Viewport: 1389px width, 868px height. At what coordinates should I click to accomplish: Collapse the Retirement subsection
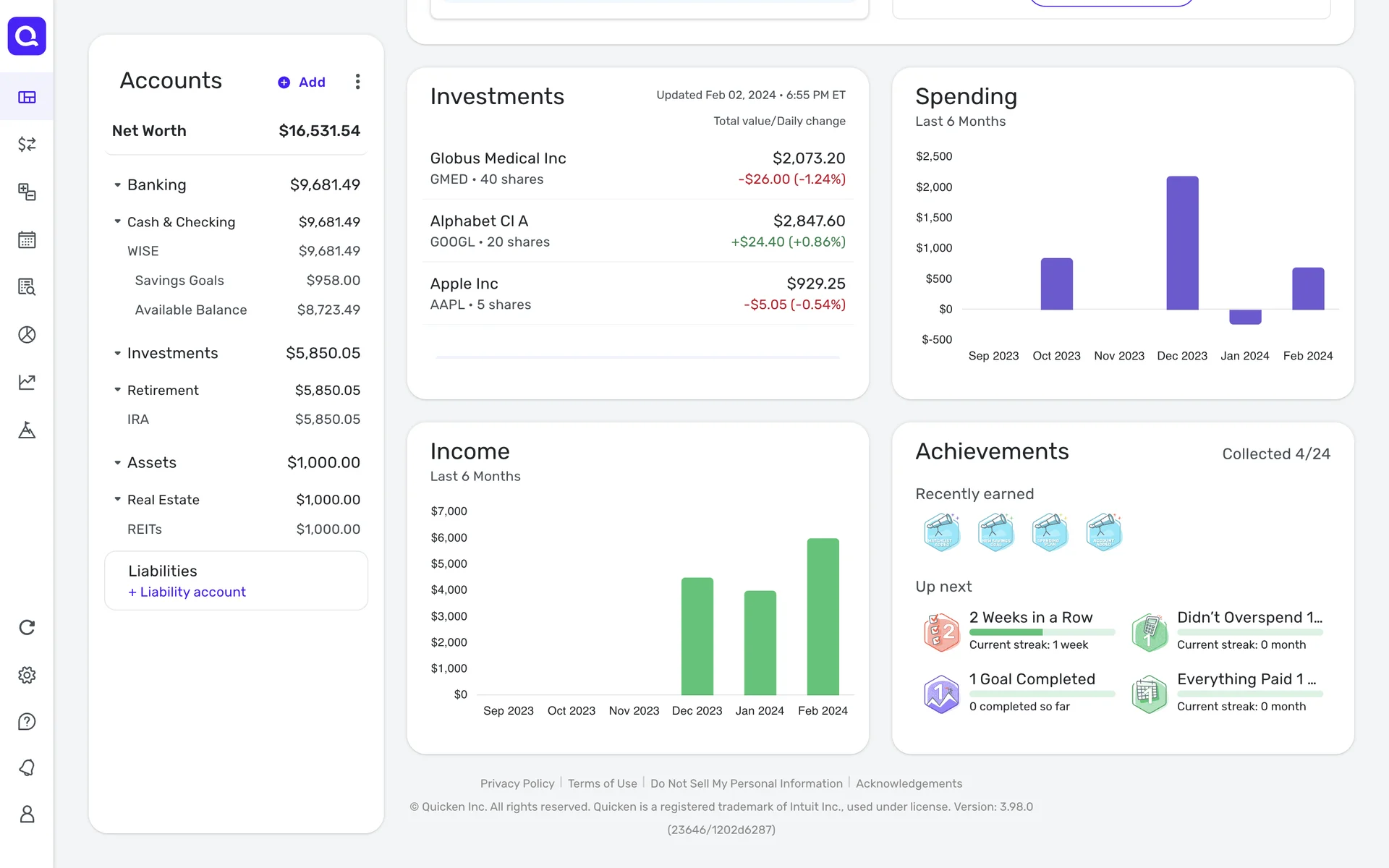pos(117,391)
